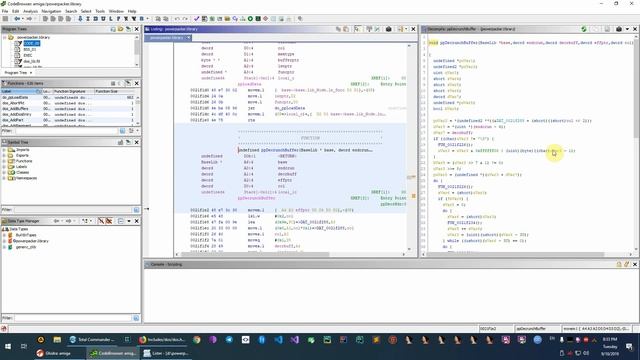
Task: Close the Symbol Tree panel
Action: (137, 142)
